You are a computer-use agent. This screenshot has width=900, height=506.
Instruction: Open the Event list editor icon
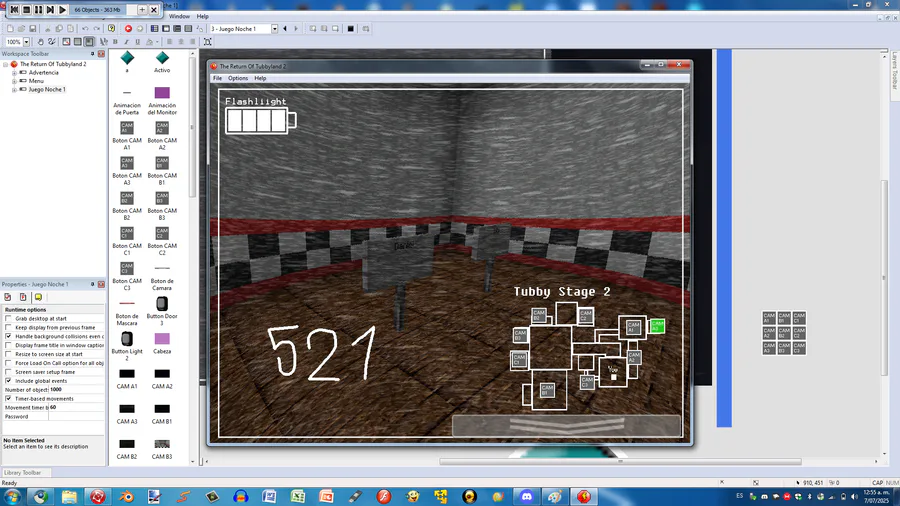click(188, 29)
